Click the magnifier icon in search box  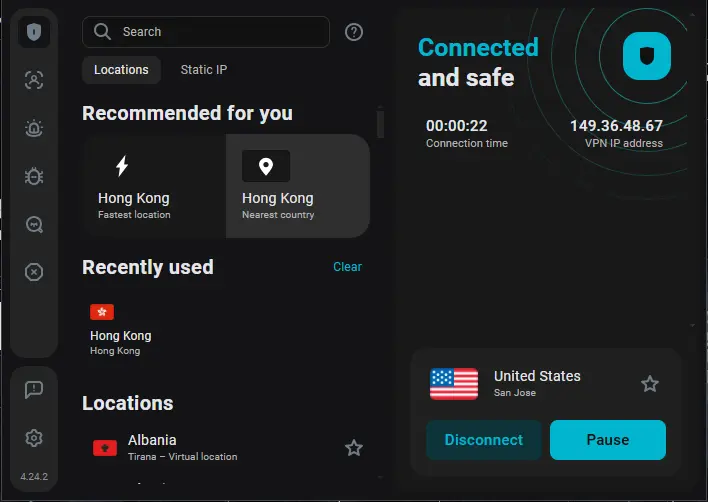pyautogui.click(x=102, y=32)
